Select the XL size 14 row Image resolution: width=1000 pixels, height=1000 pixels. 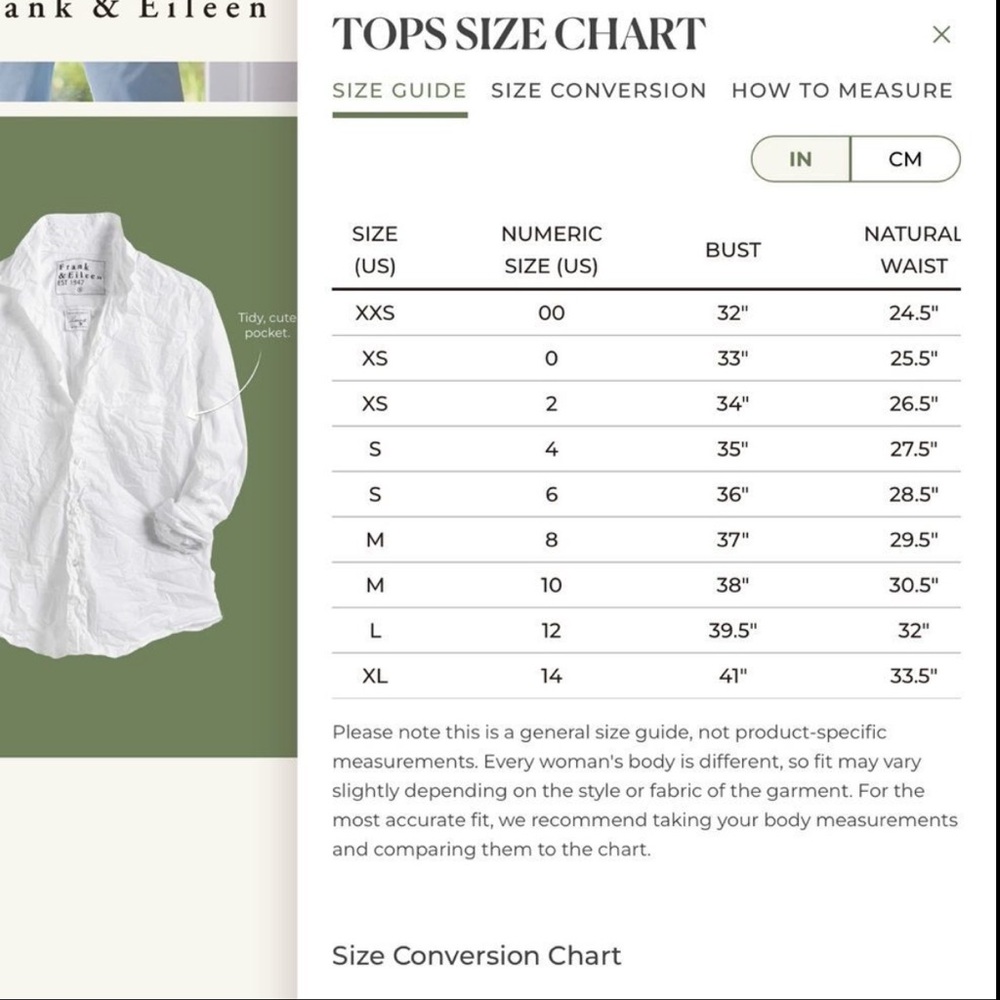(646, 676)
